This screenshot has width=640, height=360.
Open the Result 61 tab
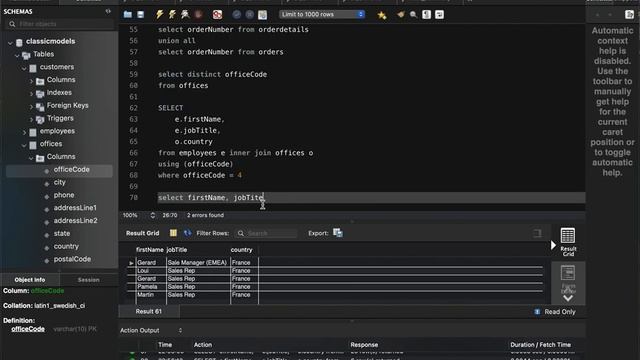[x=149, y=311]
